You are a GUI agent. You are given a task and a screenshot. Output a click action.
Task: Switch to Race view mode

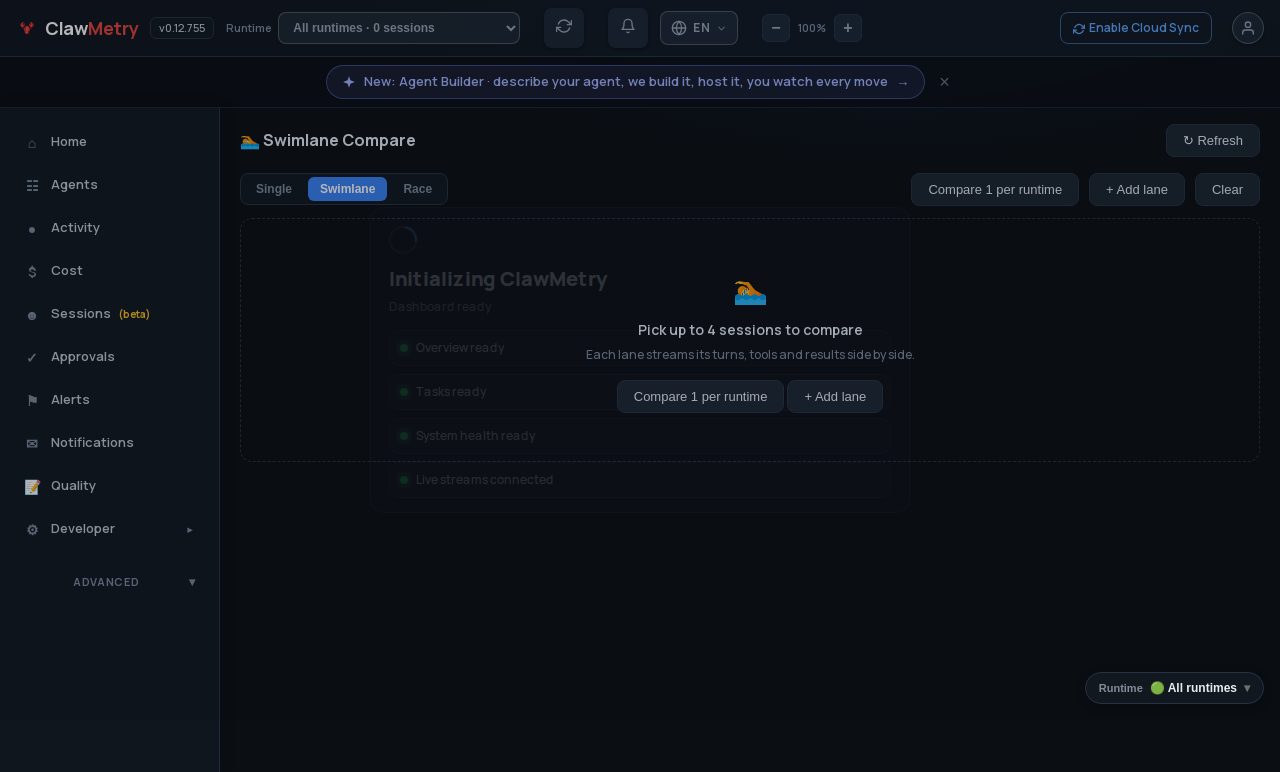(x=418, y=189)
